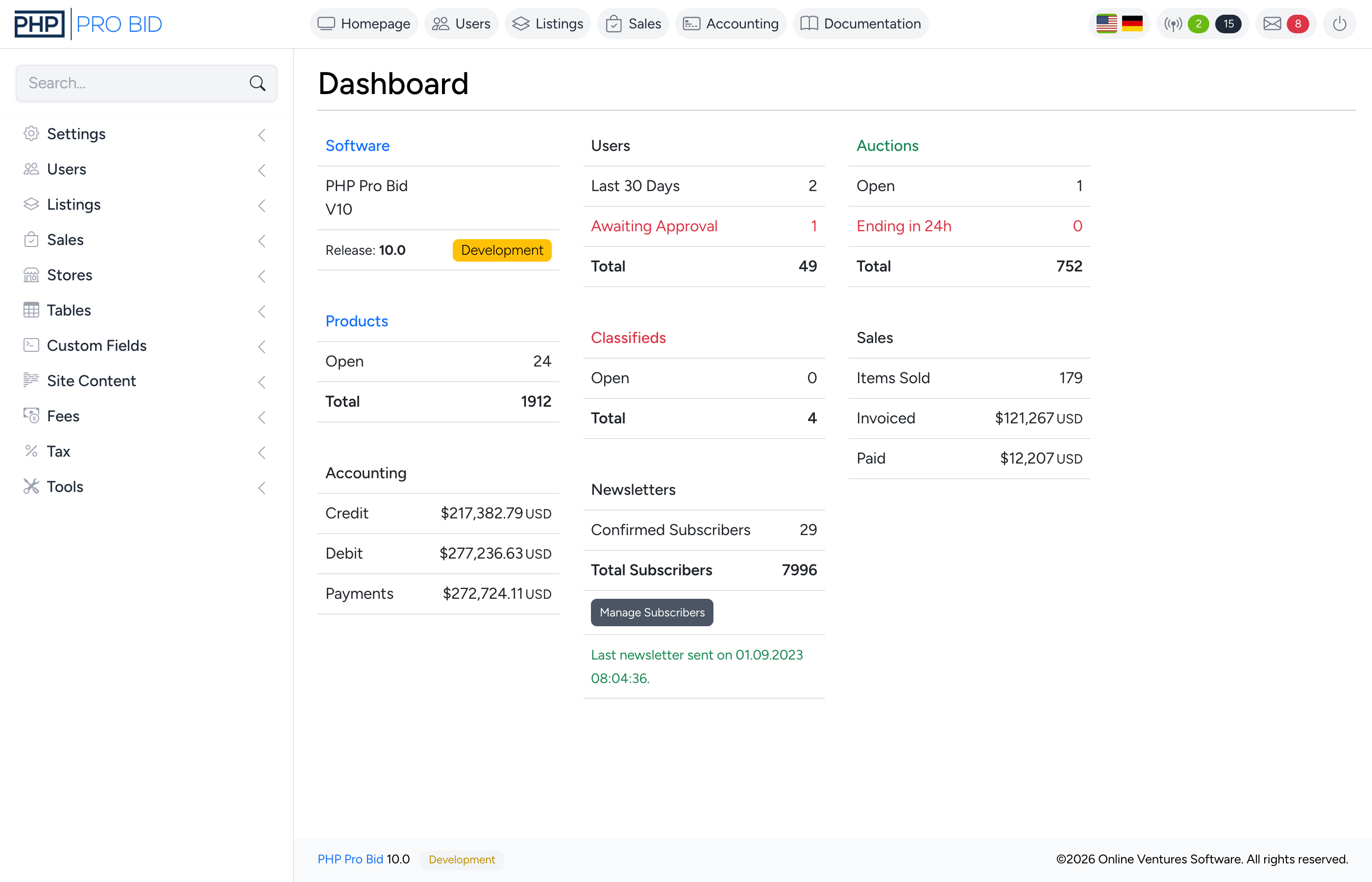Click the last newsletter sent message
Image resolution: width=1372 pixels, height=882 pixels.
click(x=697, y=666)
